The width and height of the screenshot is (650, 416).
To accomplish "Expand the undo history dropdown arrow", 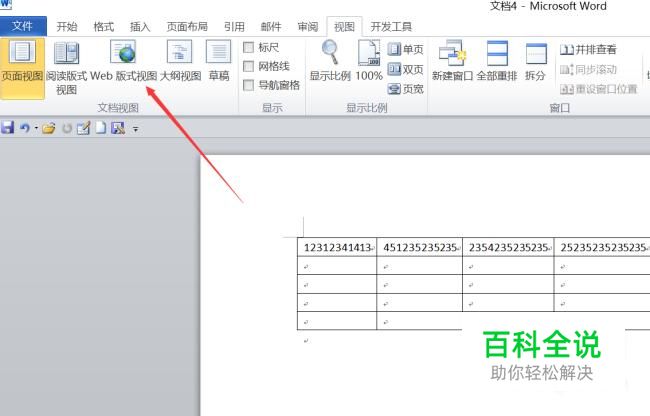I will (36, 128).
